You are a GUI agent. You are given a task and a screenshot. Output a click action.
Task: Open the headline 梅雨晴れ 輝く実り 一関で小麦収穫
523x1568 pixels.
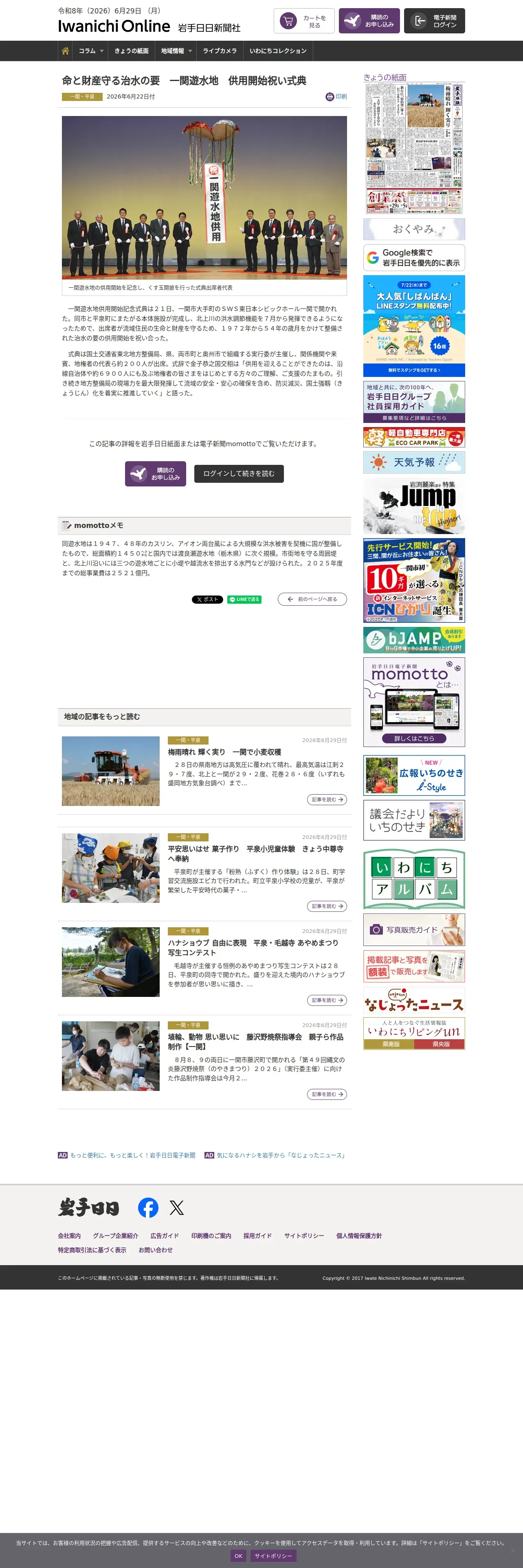tap(225, 752)
